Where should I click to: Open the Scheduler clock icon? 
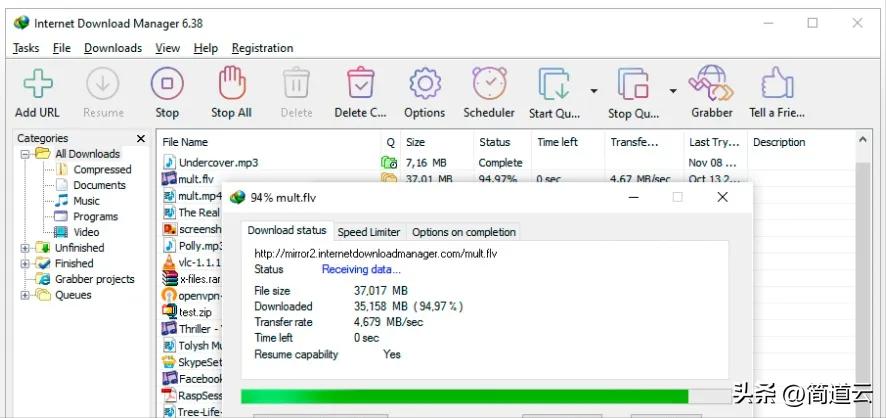(x=489, y=83)
